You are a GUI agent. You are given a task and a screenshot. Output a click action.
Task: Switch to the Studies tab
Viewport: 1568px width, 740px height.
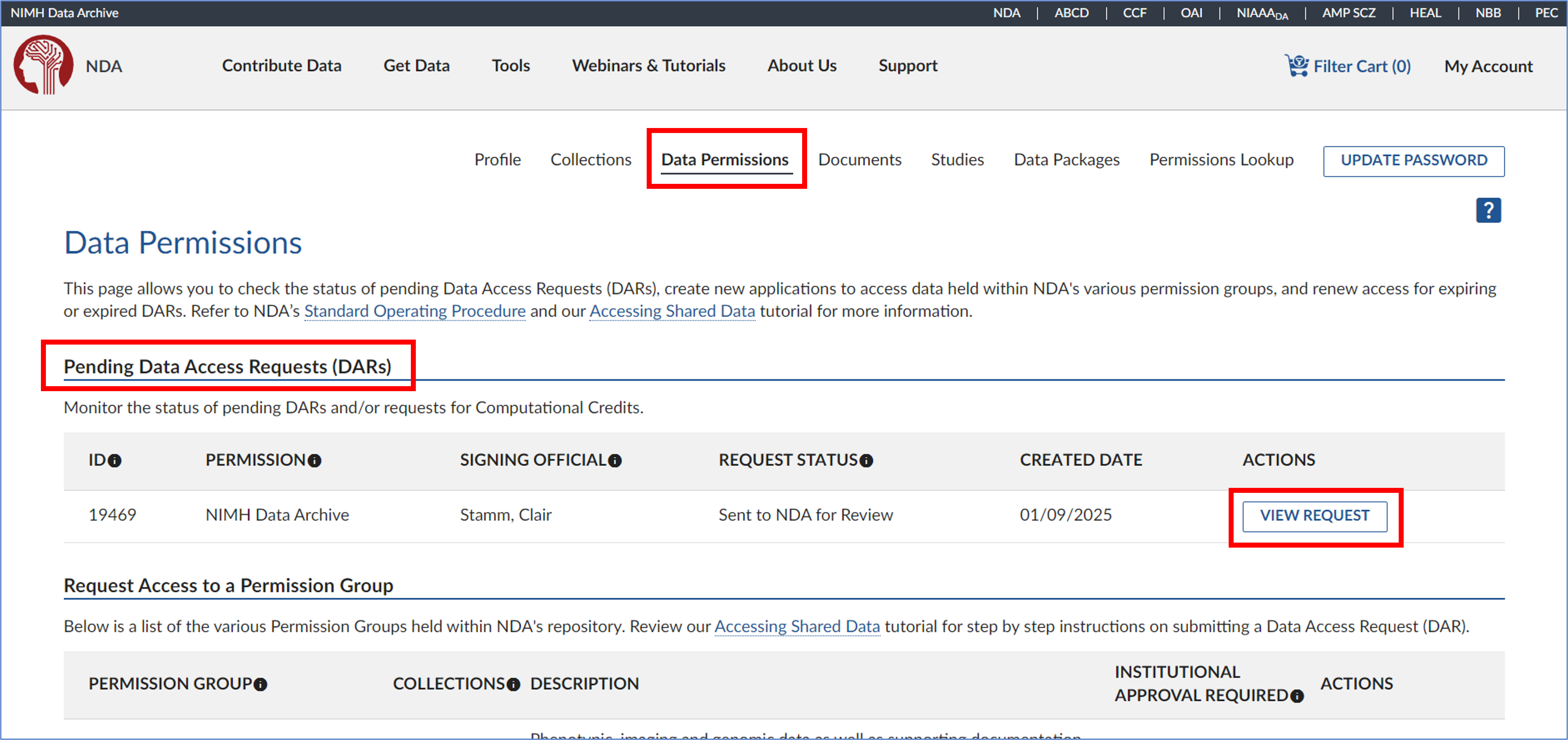(x=957, y=159)
